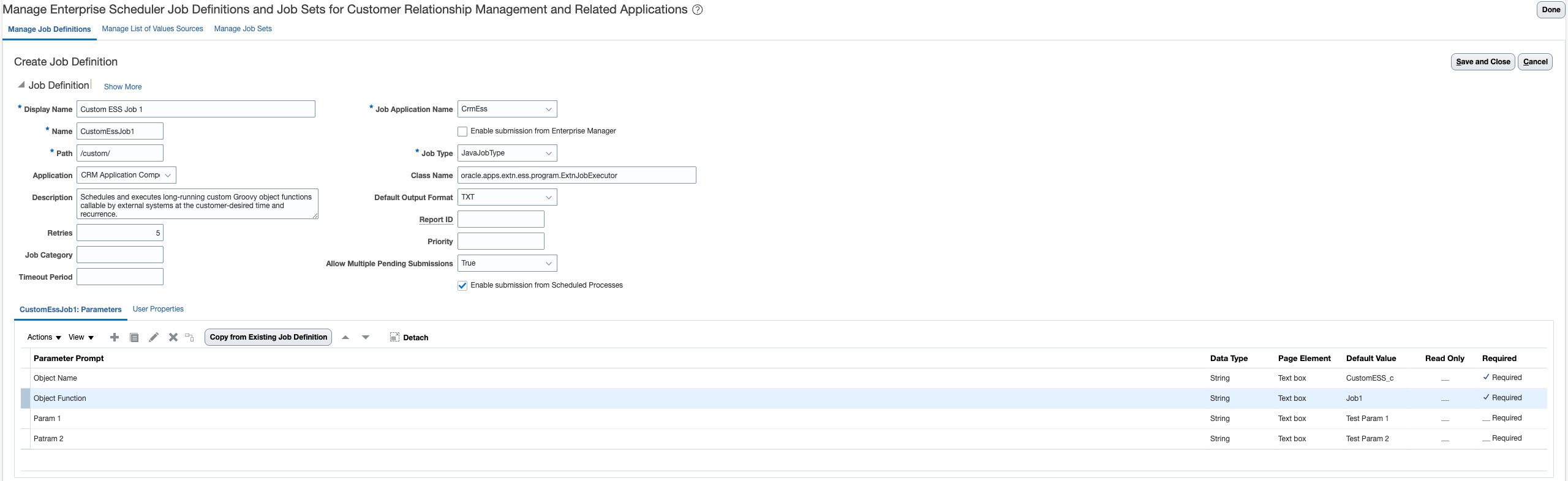Open the Default Output Format dropdown
Image resolution: width=1568 pixels, height=481 pixels.
click(x=507, y=197)
